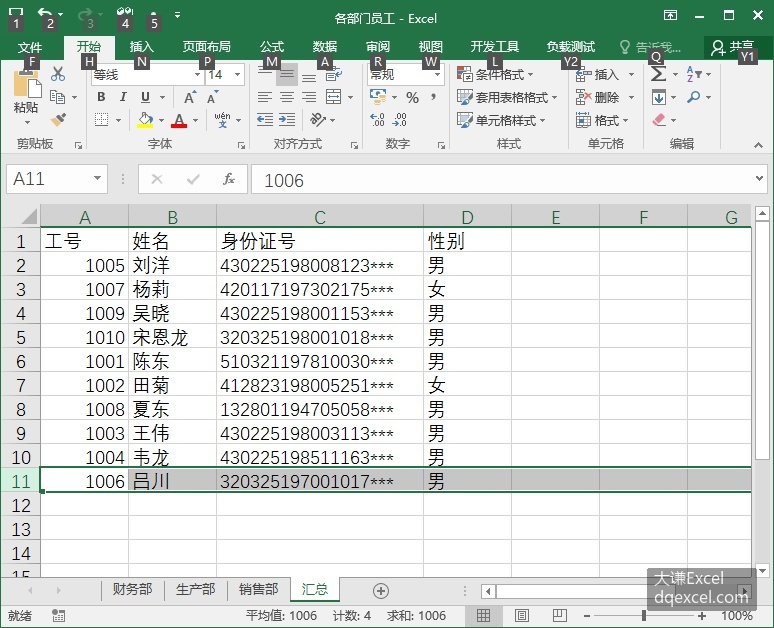The image size is (774, 628).
Task: Click the Clear eraser icon
Action: coord(659,119)
